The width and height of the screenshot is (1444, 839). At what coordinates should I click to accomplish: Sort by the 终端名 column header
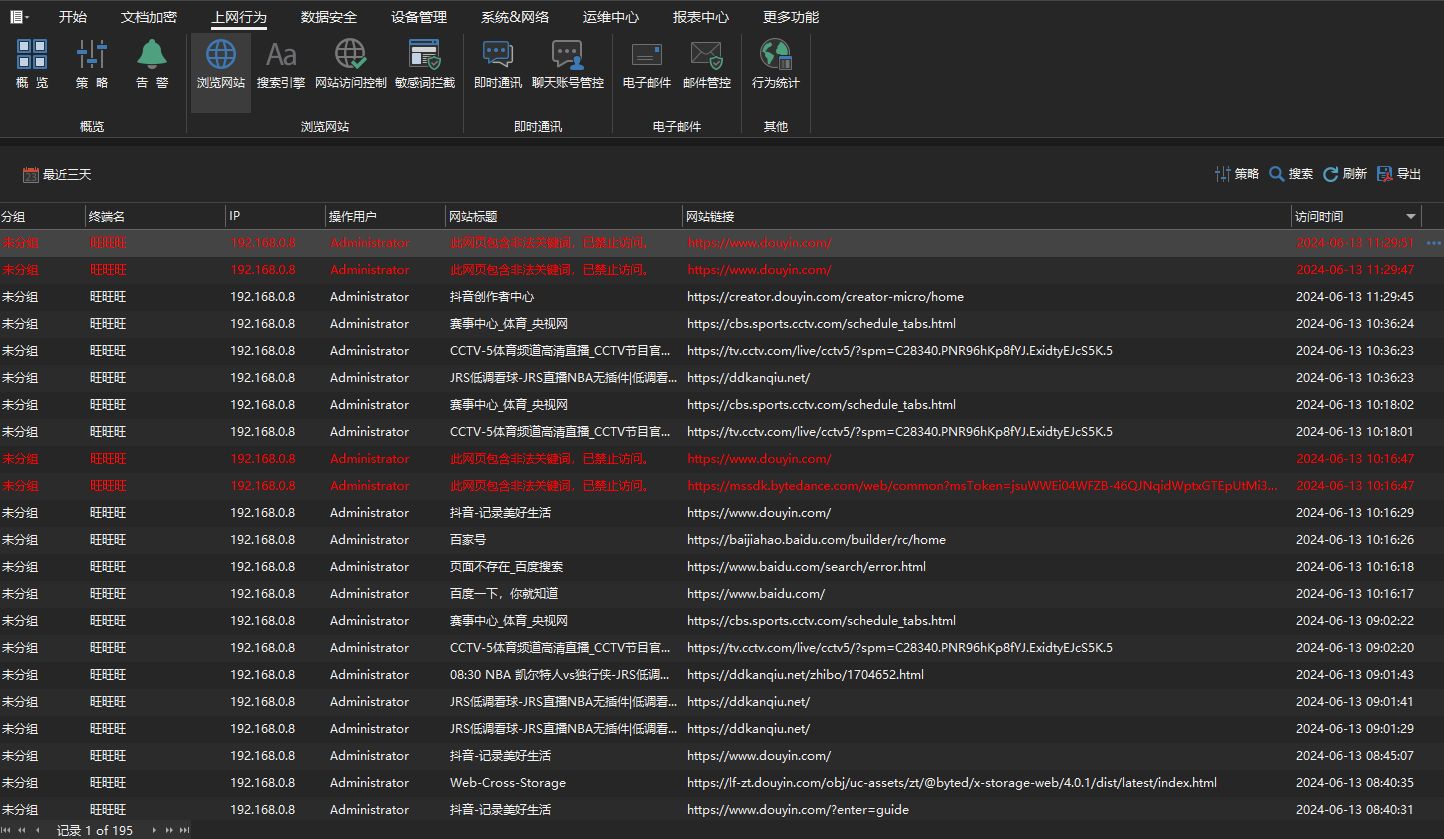[x=155, y=217]
